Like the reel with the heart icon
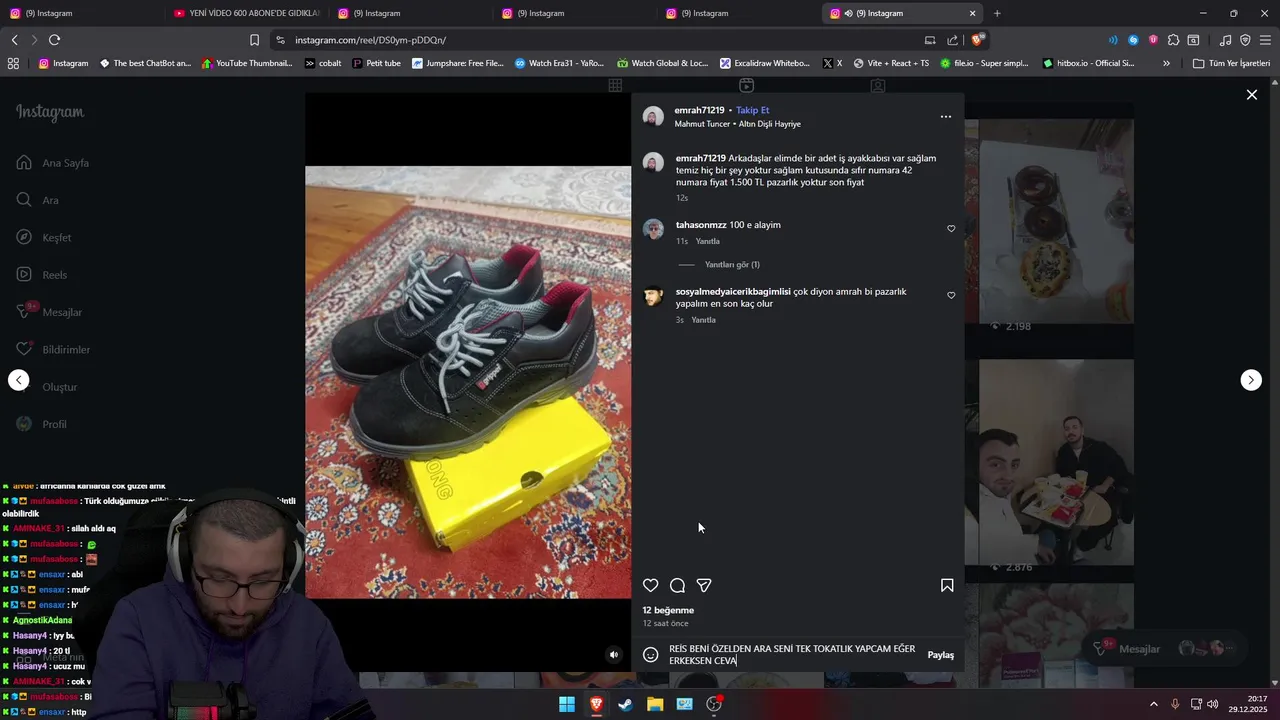The width and height of the screenshot is (1280, 720). click(651, 586)
